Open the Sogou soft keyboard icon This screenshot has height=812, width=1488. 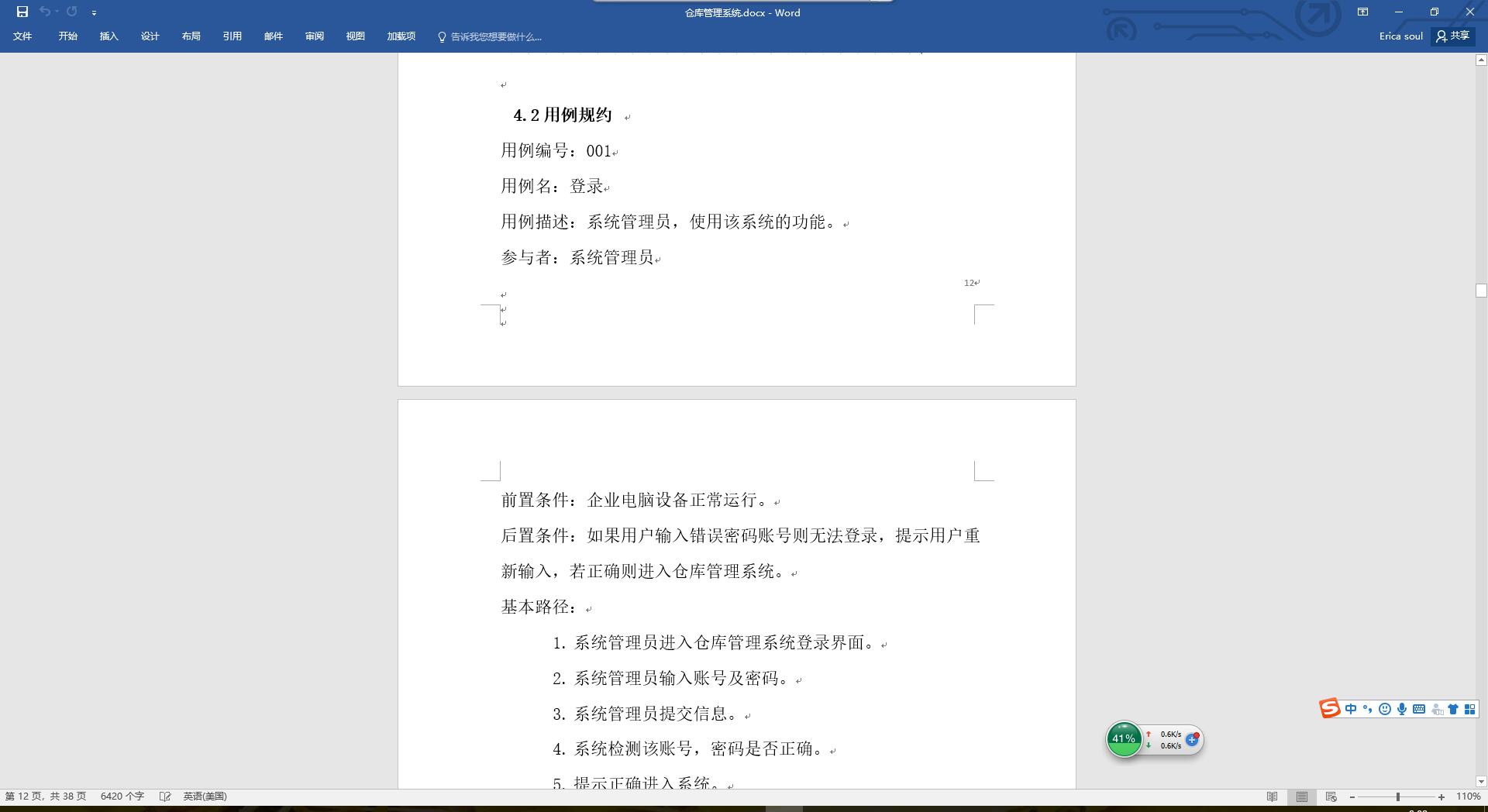click(1419, 709)
